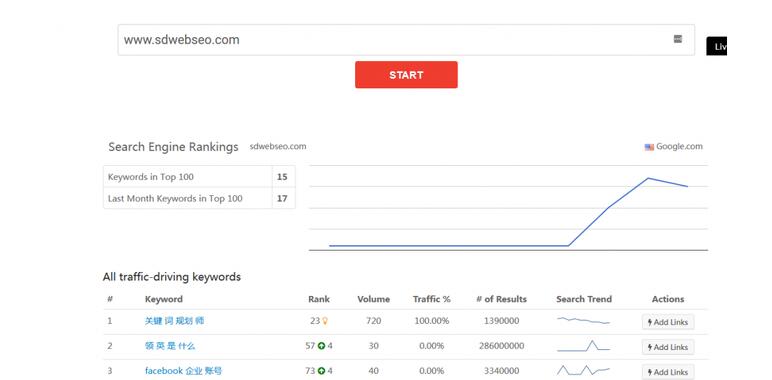Click Add Links for keyword row 3
772x380 pixels.
(x=668, y=372)
